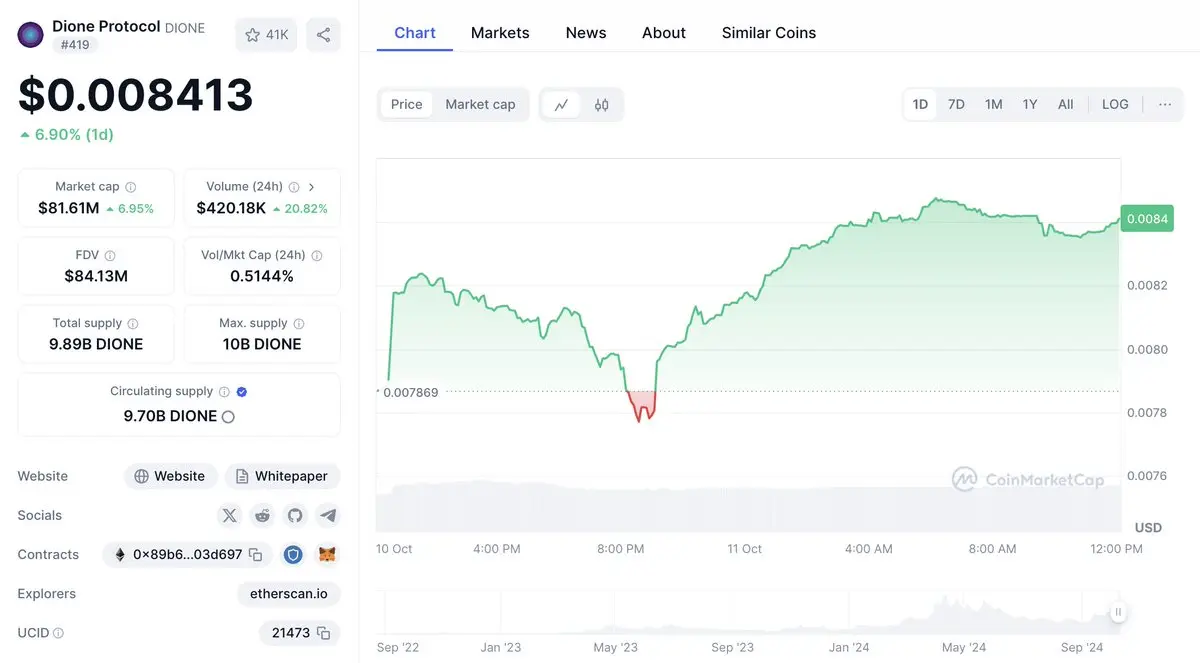The height and width of the screenshot is (663, 1200).
Task: Show Circulating supply info icon
Action: [x=224, y=392]
